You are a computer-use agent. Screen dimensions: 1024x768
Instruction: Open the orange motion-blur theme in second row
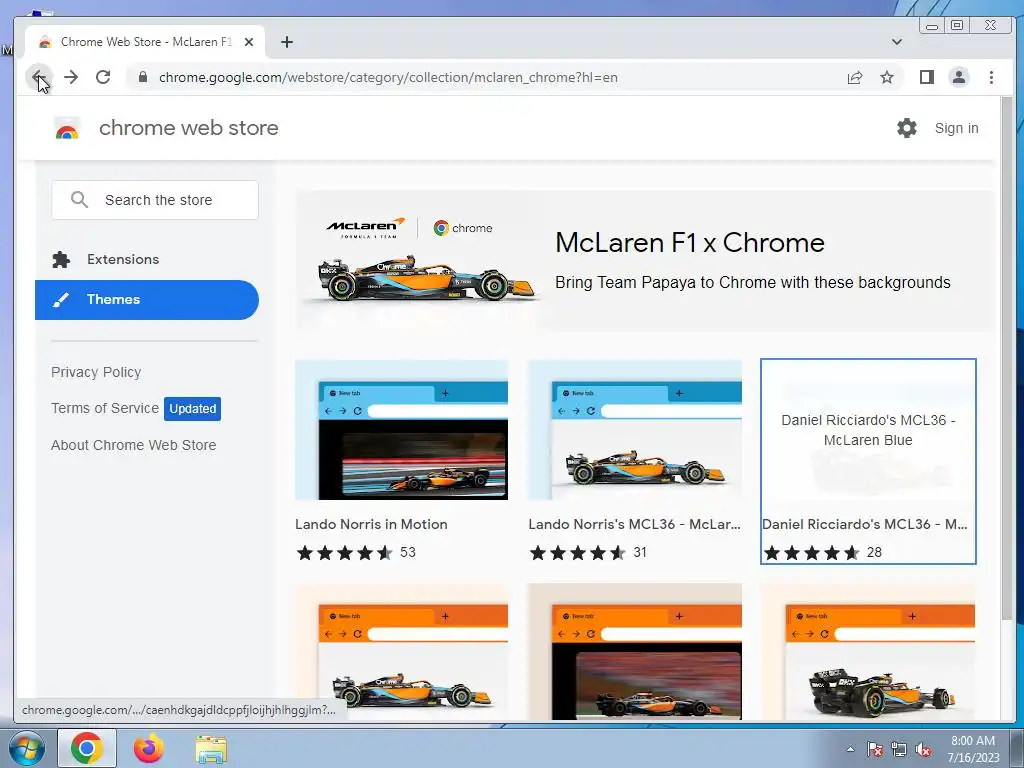point(635,652)
